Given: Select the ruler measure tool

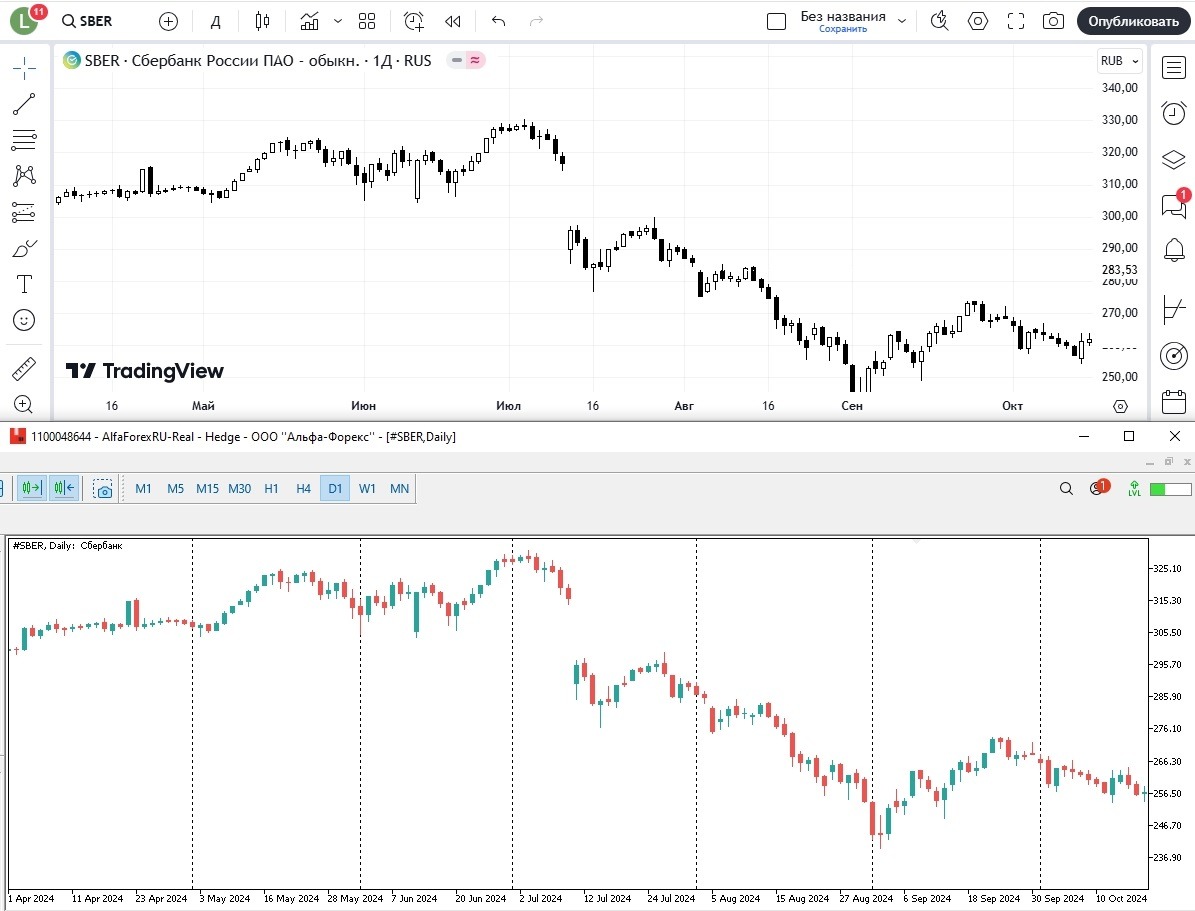Looking at the screenshot, I should point(24,369).
